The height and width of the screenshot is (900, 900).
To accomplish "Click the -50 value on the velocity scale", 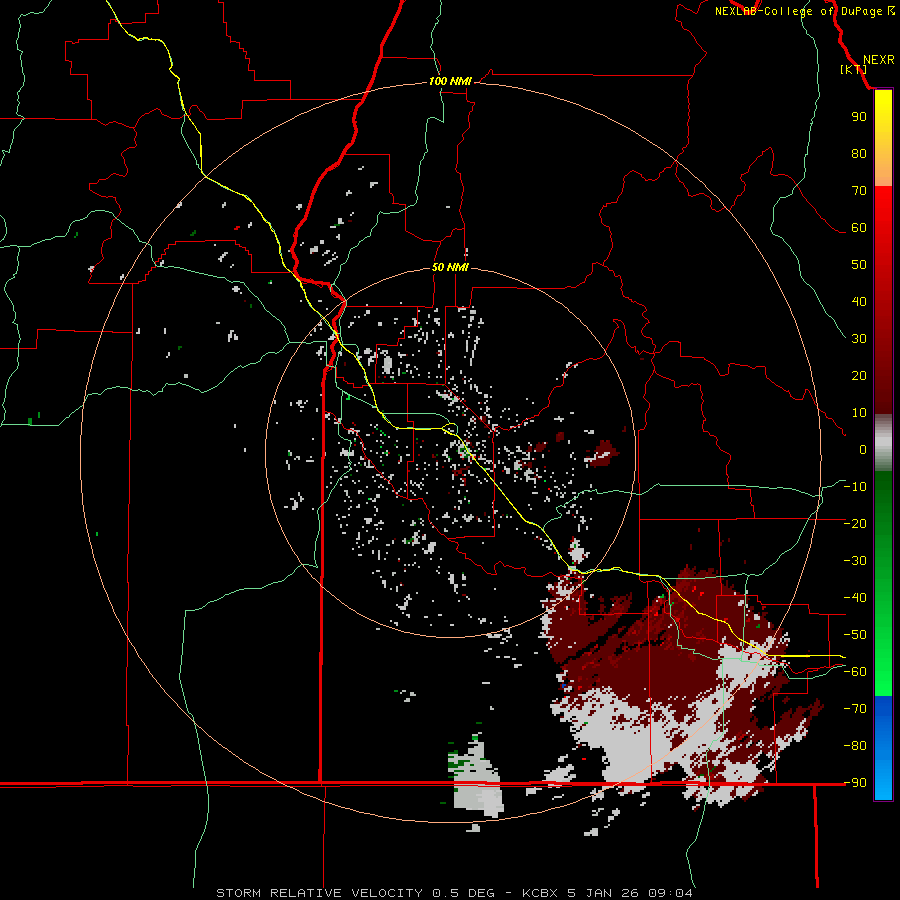I will tap(855, 635).
